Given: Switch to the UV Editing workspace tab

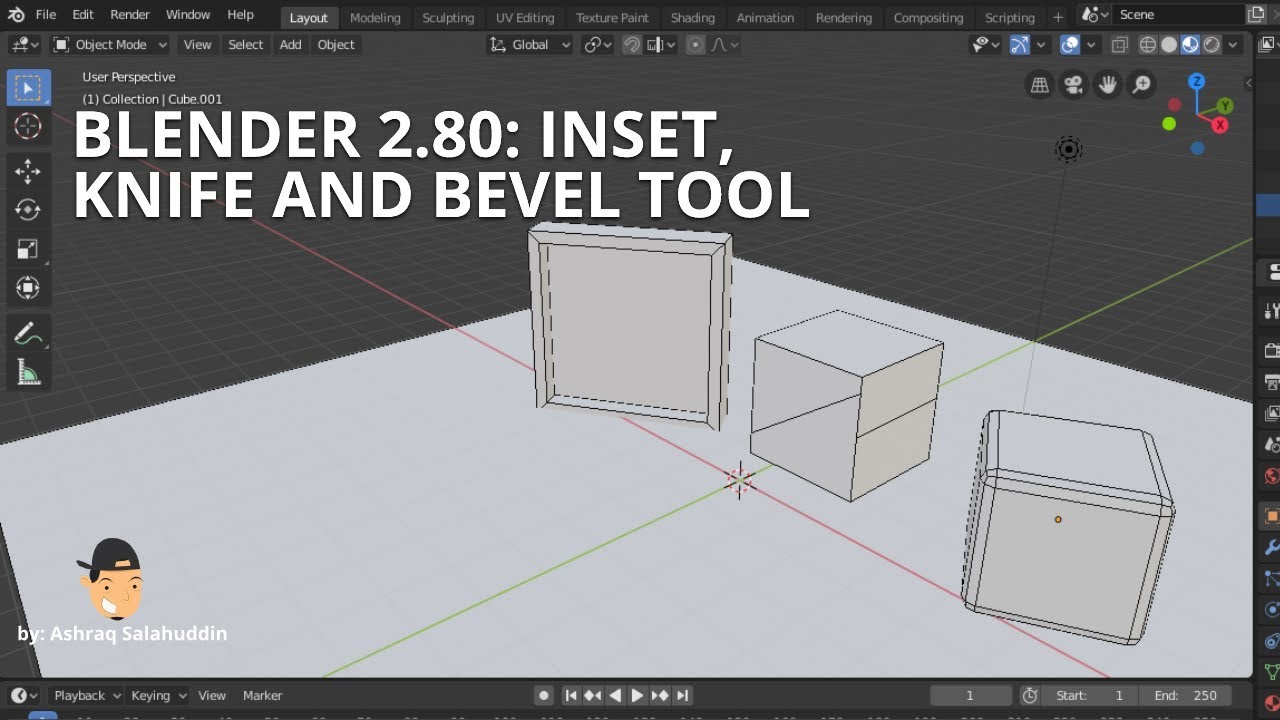Looking at the screenshot, I should tap(526, 18).
